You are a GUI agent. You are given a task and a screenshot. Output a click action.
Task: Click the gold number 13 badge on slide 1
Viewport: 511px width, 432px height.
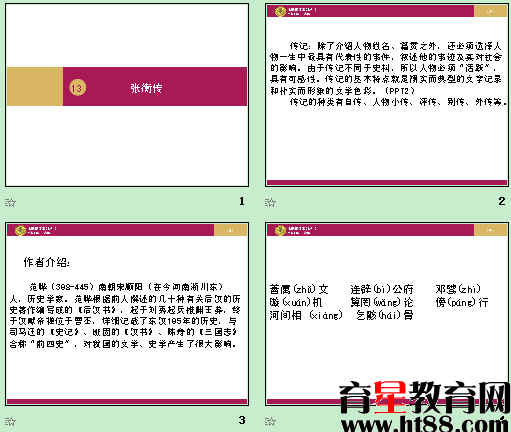pos(77,88)
